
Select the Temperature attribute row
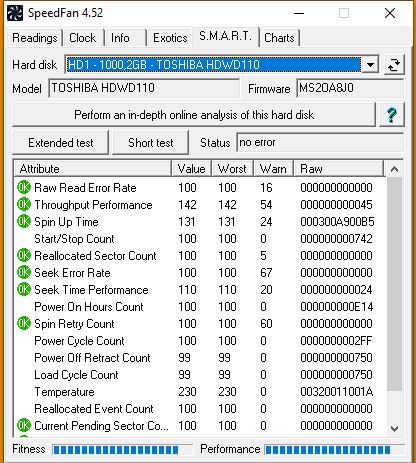point(200,392)
